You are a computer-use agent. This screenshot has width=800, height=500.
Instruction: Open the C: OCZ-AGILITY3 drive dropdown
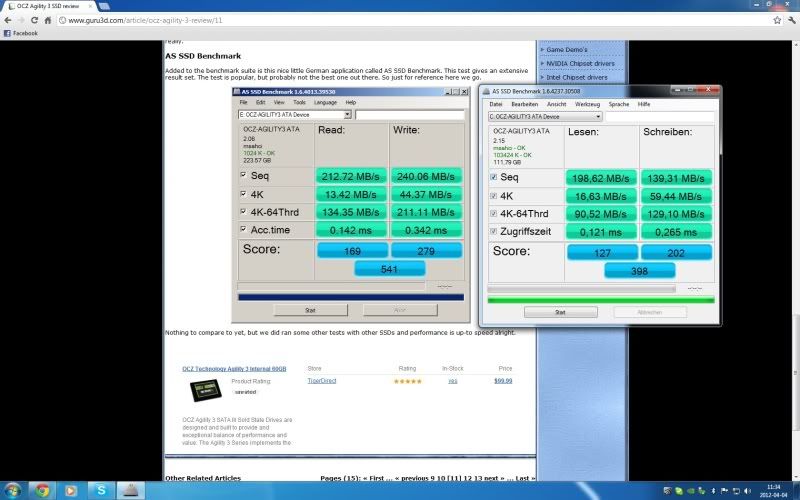(x=545, y=117)
